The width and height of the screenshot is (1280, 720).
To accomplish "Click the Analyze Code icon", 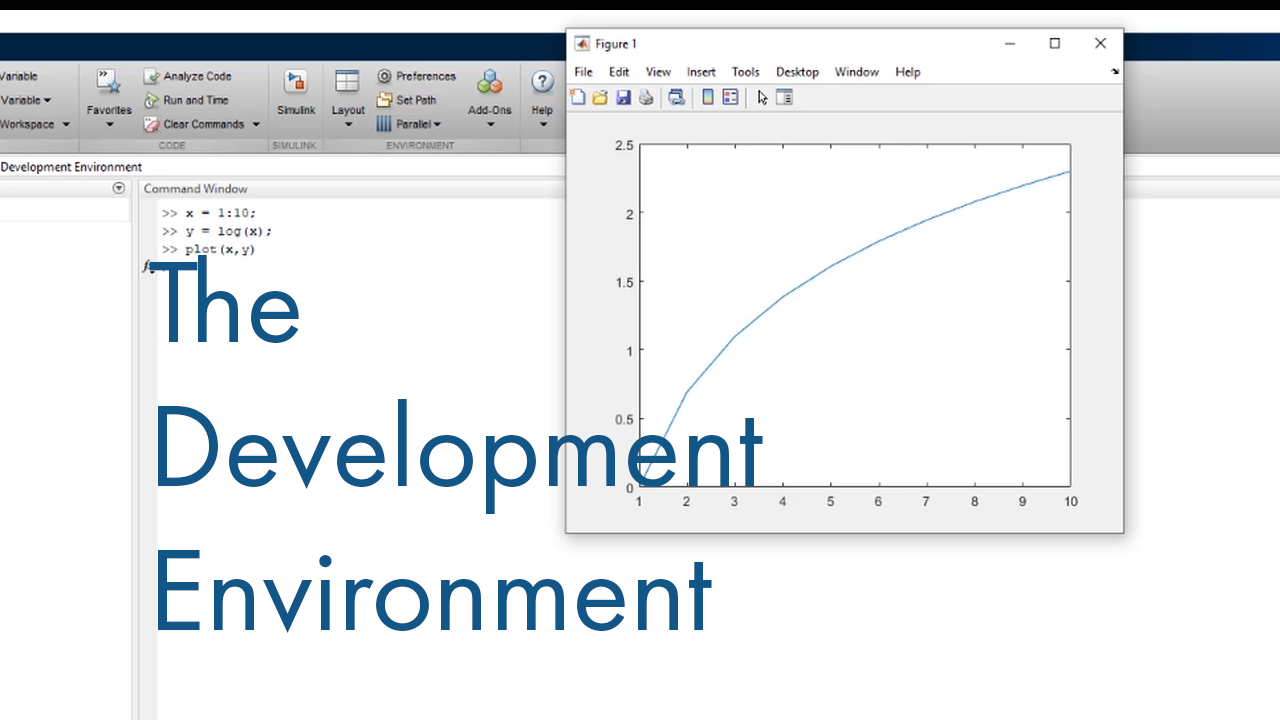I will click(x=151, y=76).
